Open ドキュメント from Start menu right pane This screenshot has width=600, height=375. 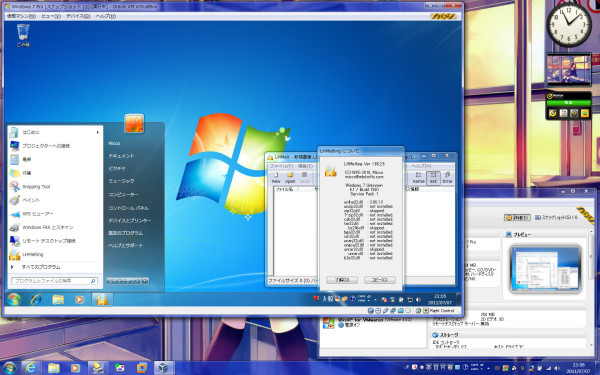coord(121,156)
